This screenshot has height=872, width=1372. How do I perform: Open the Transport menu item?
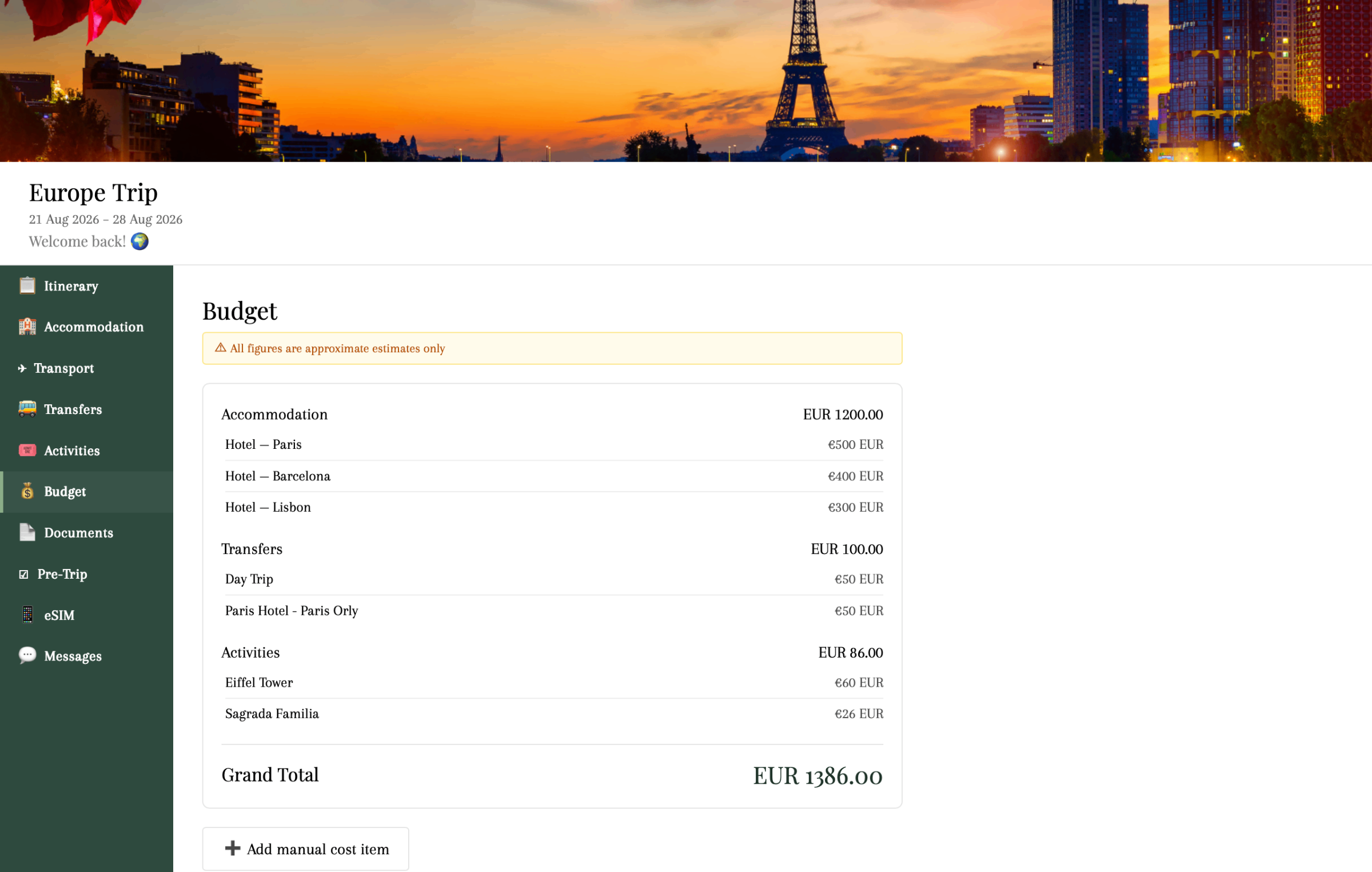point(87,368)
